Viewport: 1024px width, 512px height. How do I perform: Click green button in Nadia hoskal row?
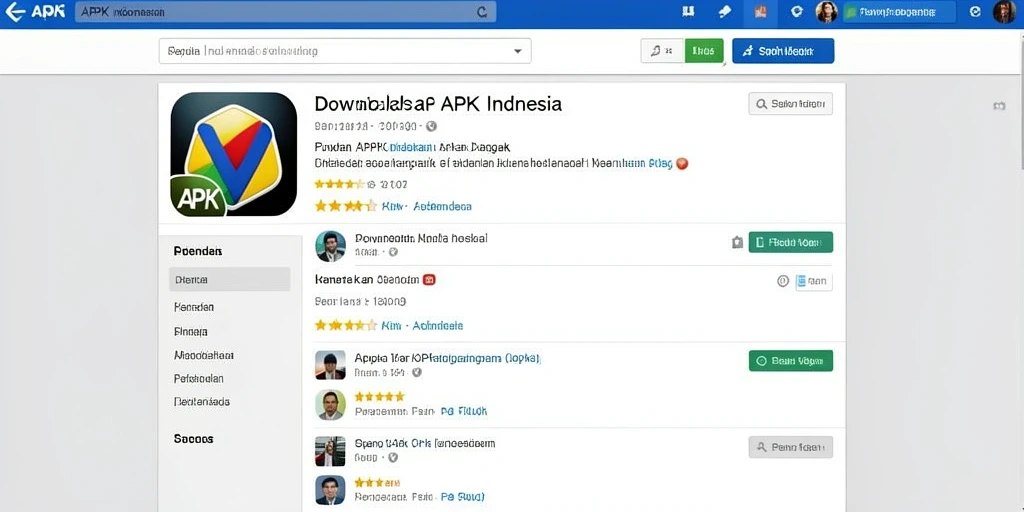click(x=791, y=242)
